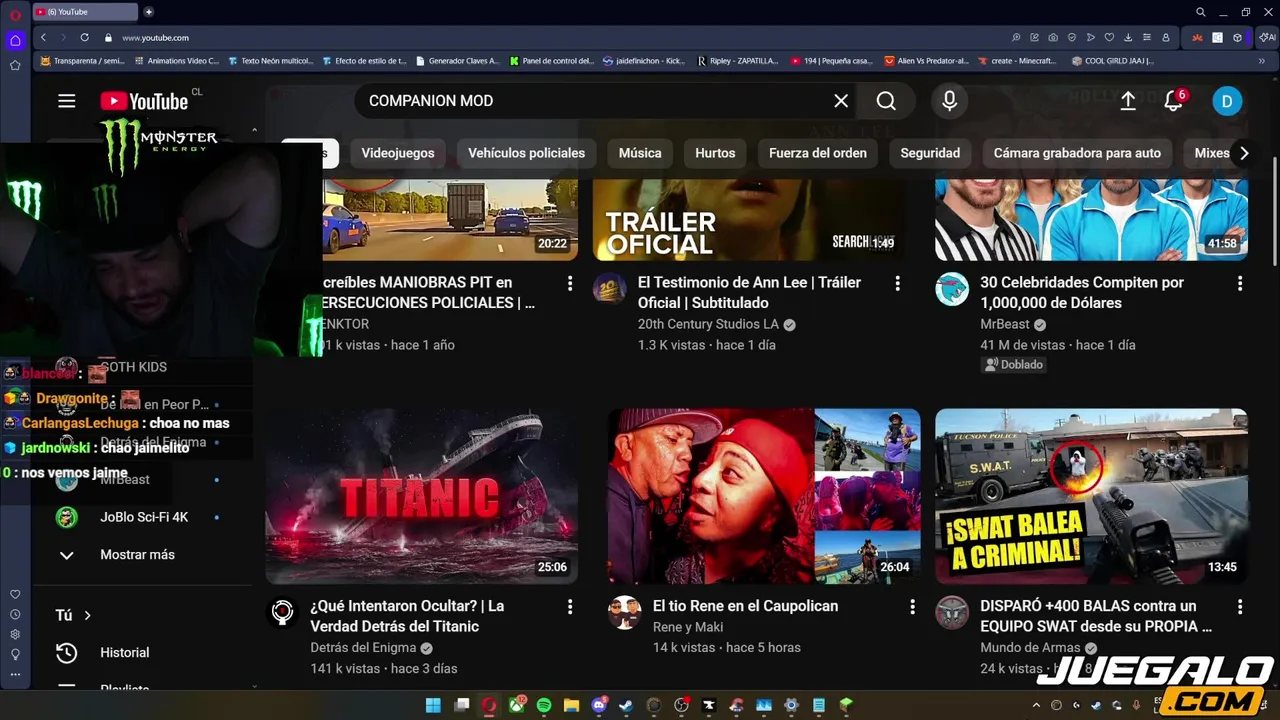Click the YouTube logo to go home
Viewport: 1280px width, 720px height.
click(144, 101)
